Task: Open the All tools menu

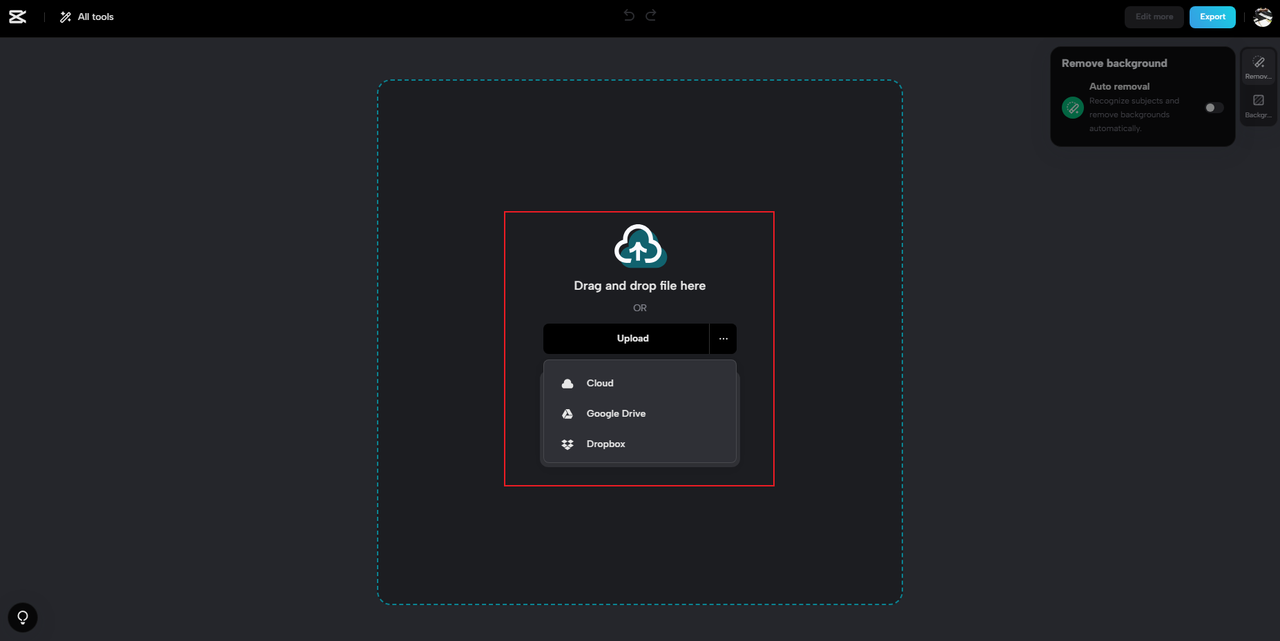Action: [x=86, y=17]
